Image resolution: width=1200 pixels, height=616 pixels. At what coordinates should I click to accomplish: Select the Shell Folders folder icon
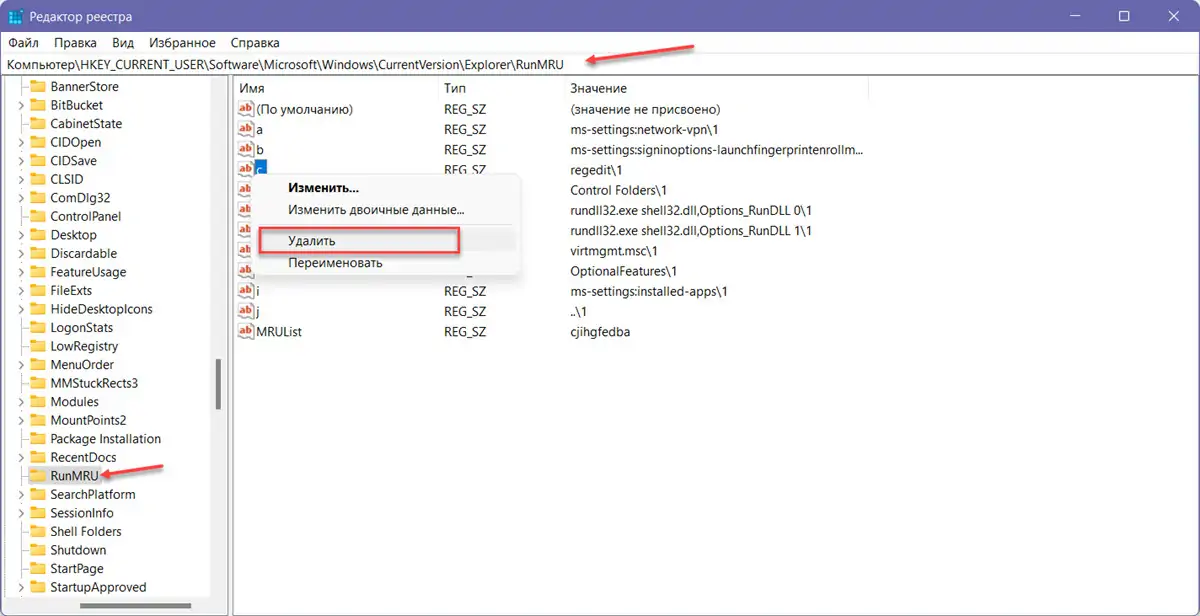click(38, 531)
